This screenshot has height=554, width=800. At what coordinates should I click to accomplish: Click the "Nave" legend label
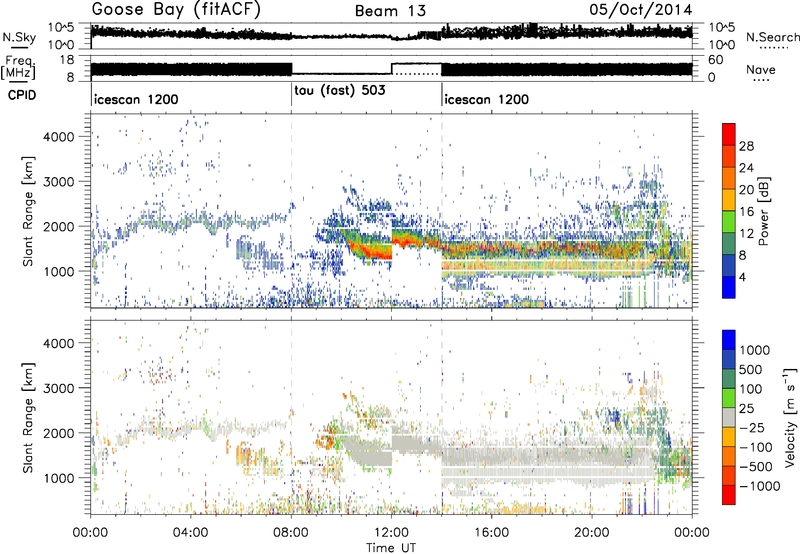point(761,70)
